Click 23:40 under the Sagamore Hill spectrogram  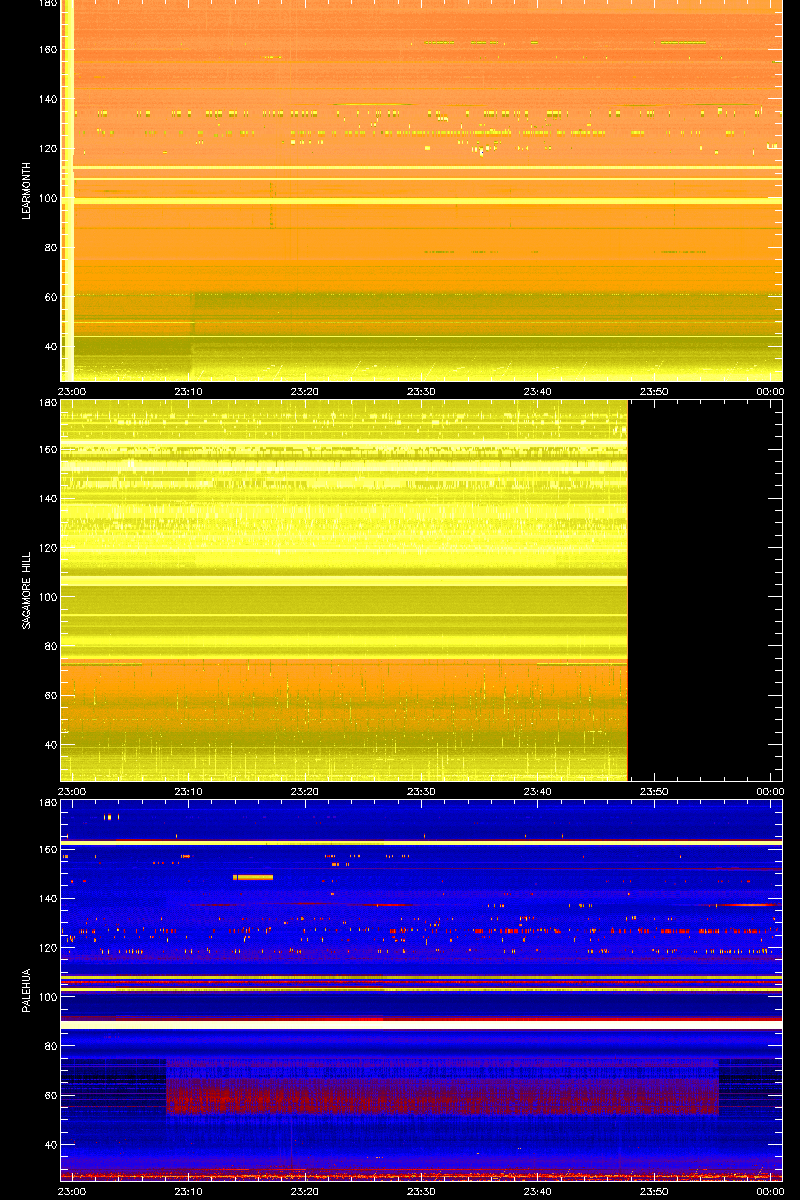pos(538,791)
